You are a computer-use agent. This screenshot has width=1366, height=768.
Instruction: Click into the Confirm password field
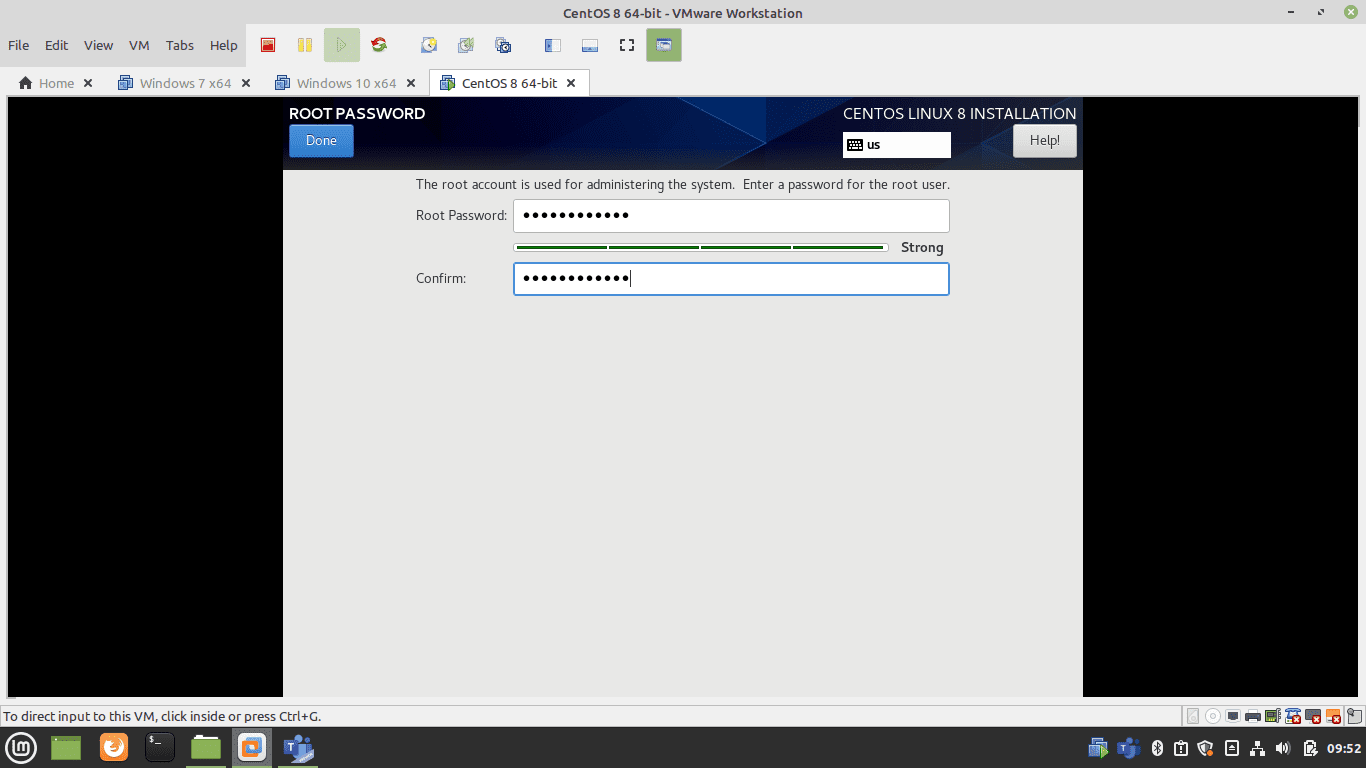731,279
